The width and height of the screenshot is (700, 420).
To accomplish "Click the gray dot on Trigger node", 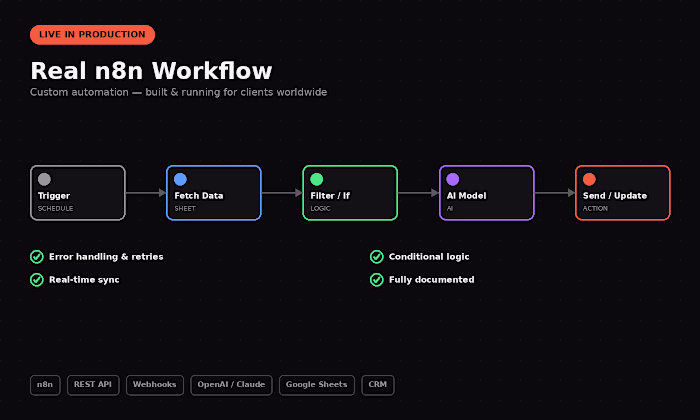I will click(x=44, y=179).
